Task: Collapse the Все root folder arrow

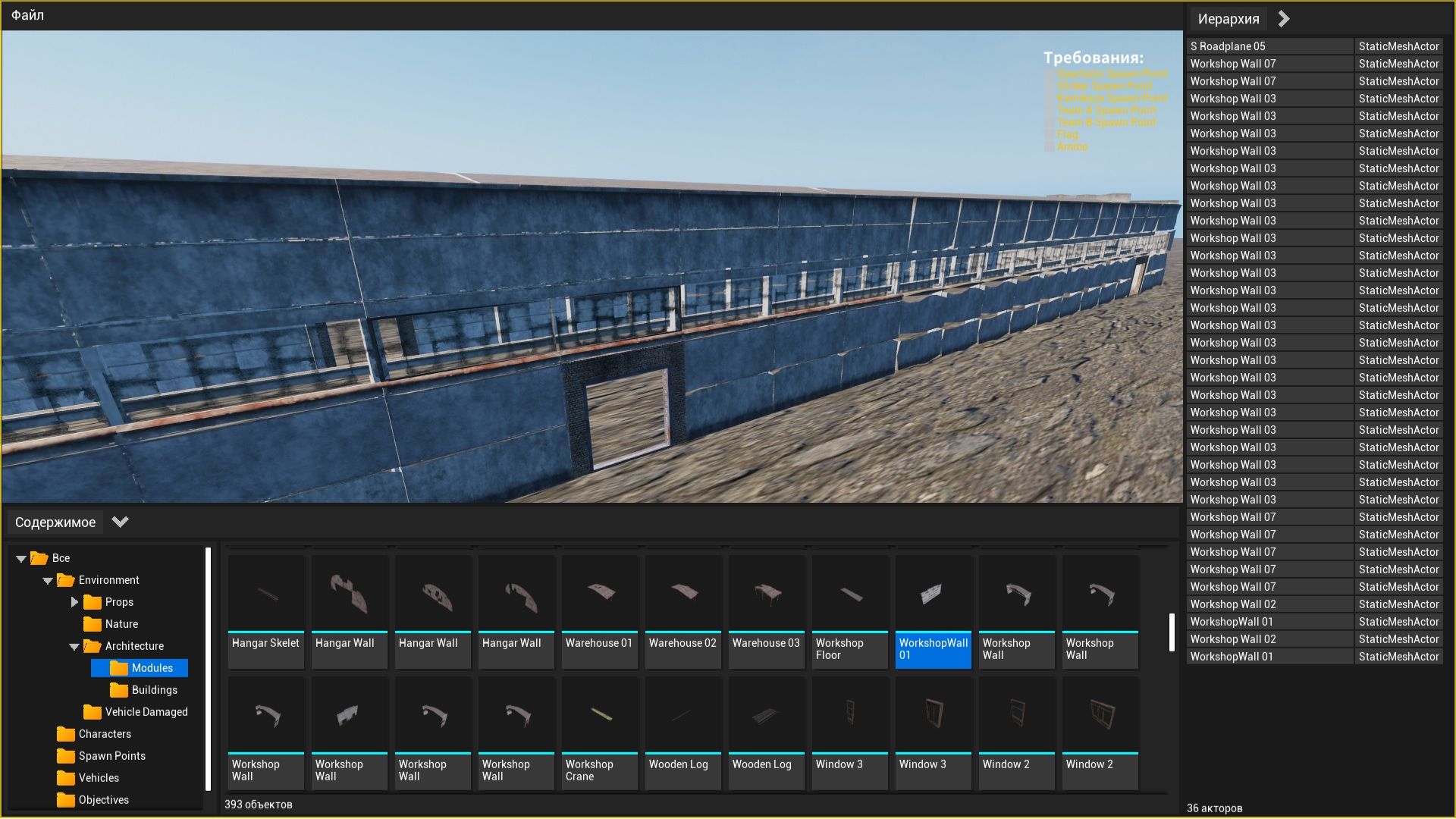Action: [21, 558]
